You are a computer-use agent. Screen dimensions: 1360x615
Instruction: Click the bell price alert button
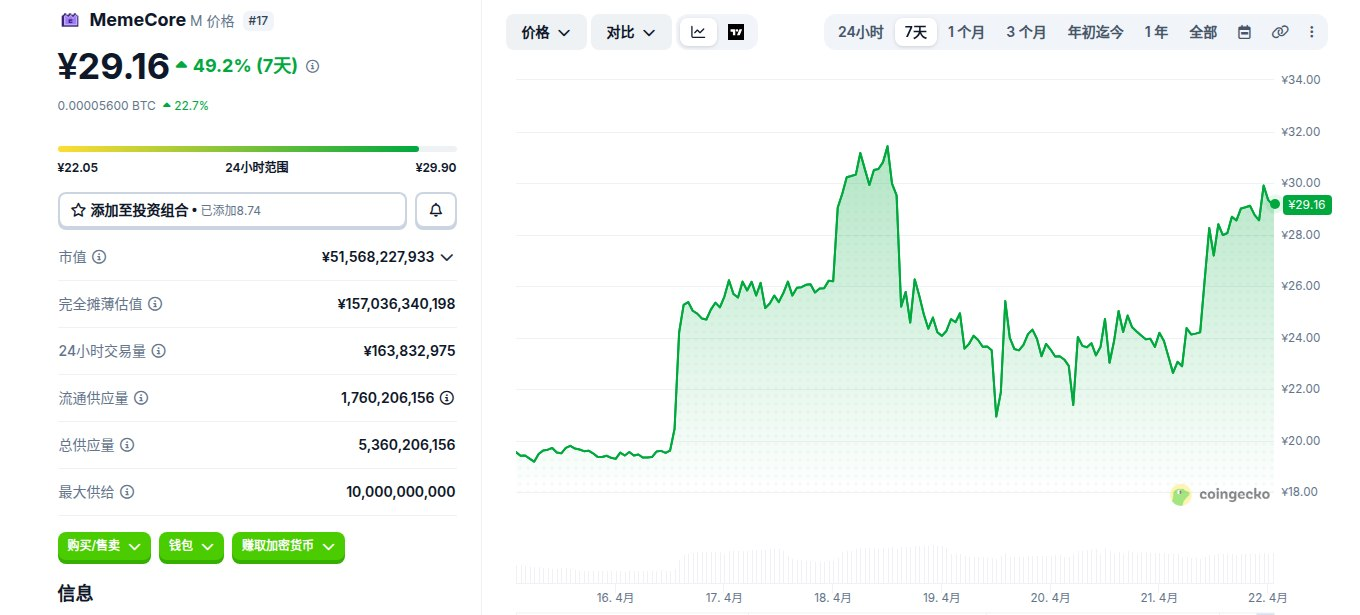point(436,211)
